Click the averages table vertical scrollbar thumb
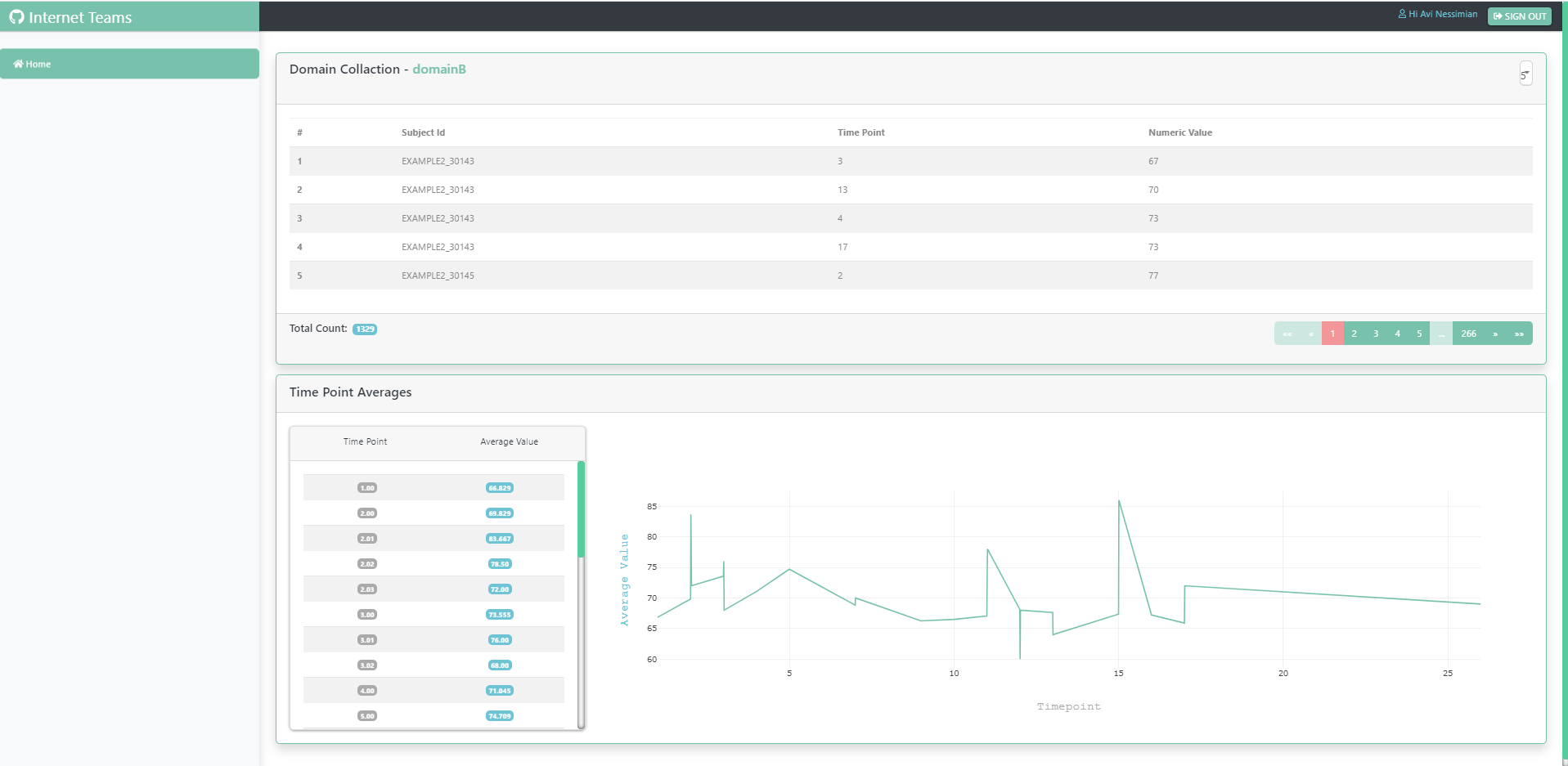The height and width of the screenshot is (766, 1568). (x=581, y=508)
